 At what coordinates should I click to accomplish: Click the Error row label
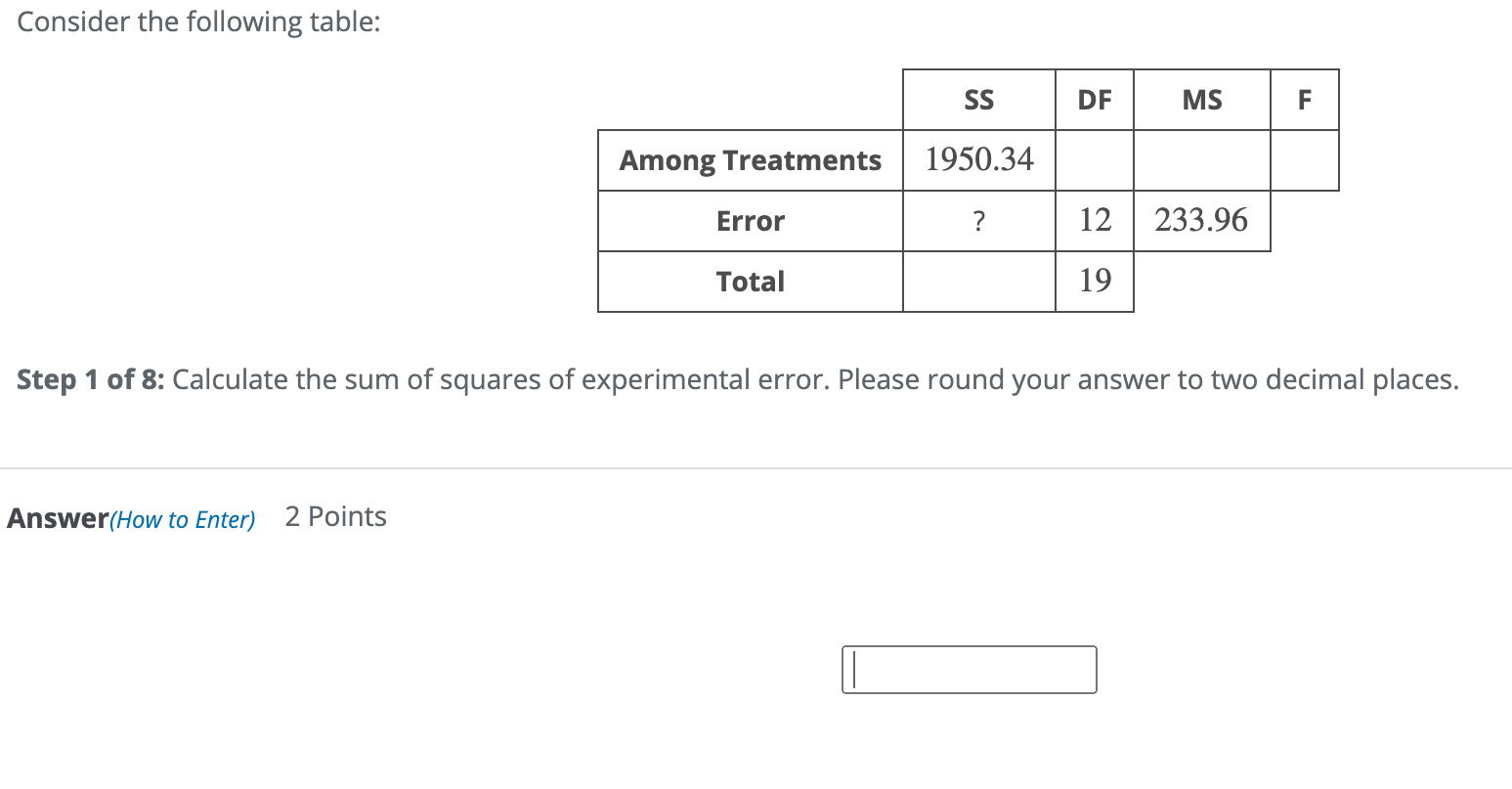(749, 221)
